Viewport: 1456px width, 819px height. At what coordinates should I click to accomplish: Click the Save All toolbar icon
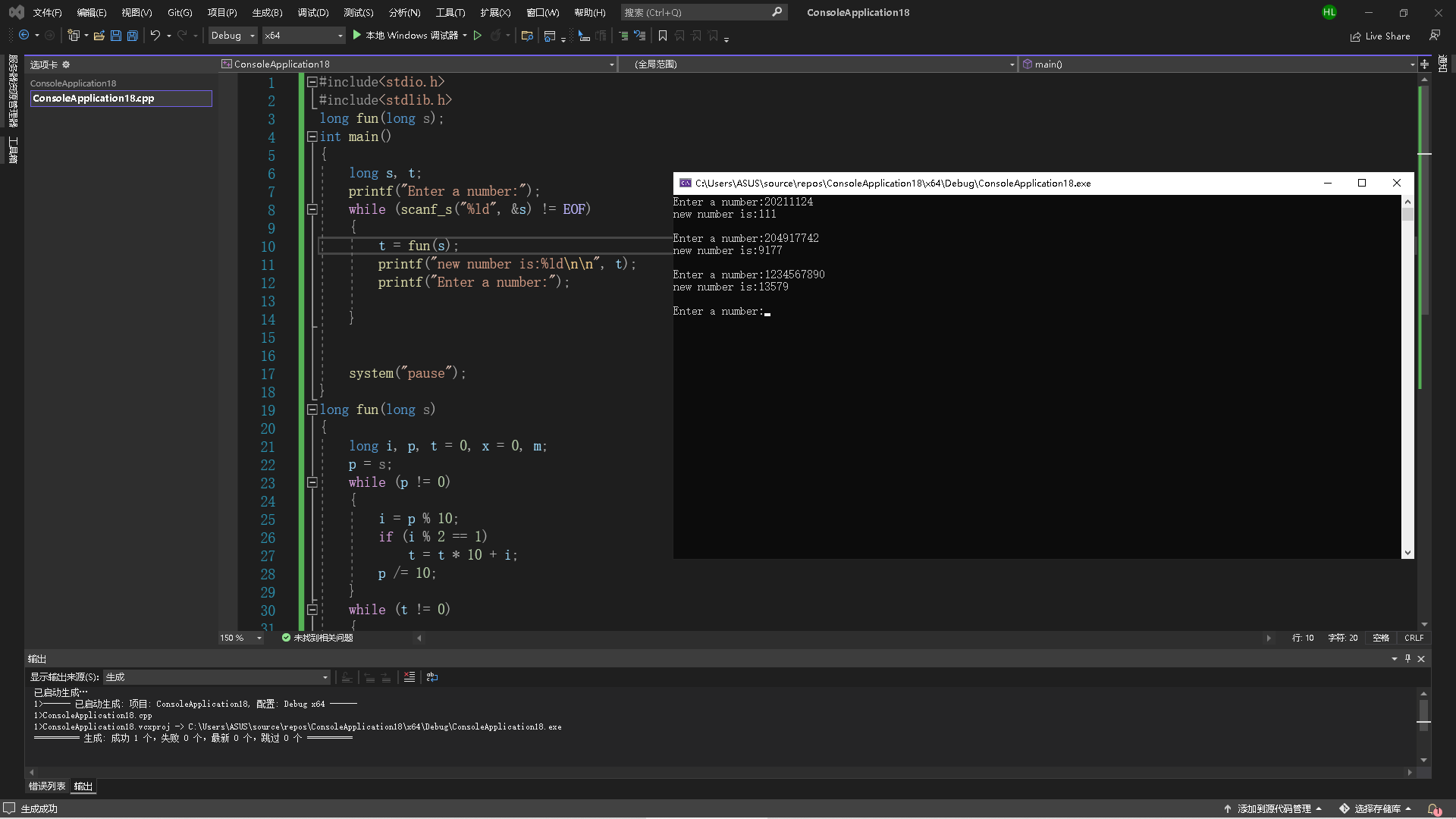[133, 36]
